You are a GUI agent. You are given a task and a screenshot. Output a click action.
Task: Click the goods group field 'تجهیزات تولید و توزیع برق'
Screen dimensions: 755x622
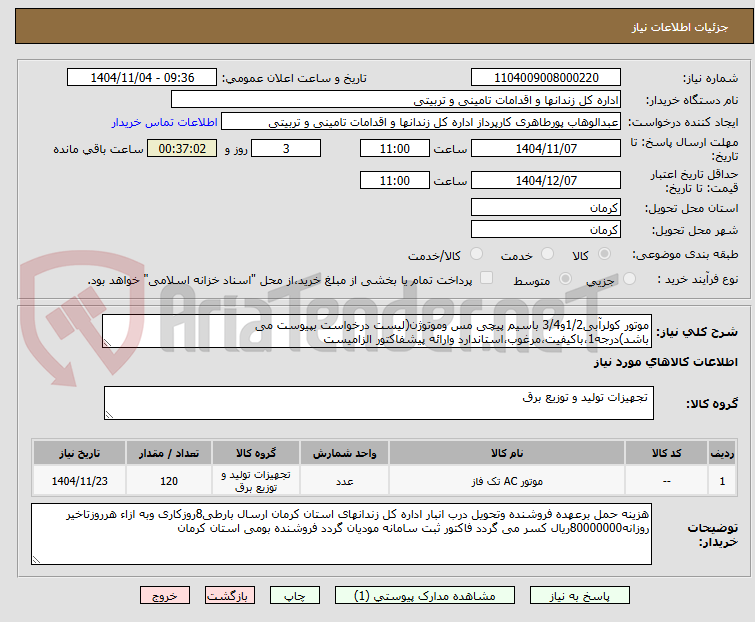[378, 403]
